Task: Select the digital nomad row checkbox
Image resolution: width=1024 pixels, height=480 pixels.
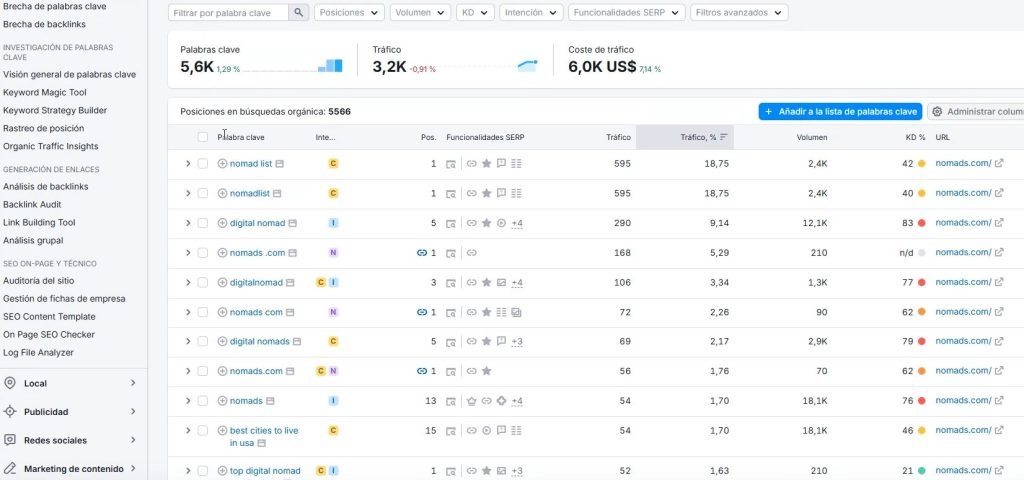Action: coord(202,223)
